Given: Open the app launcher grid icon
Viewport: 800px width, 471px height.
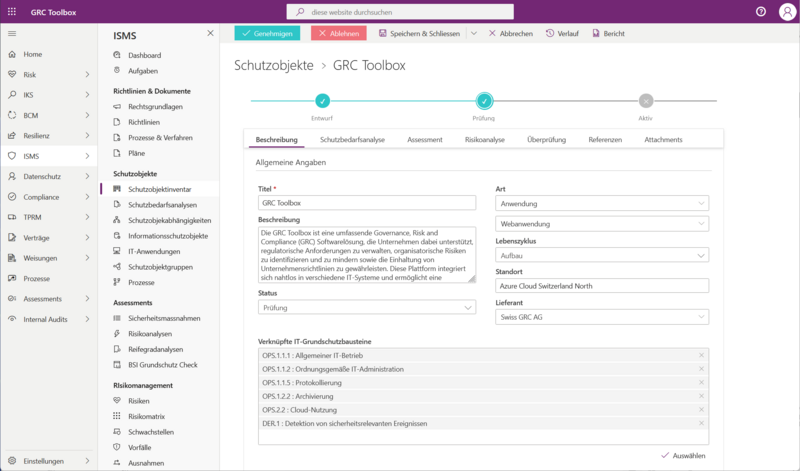Looking at the screenshot, I should click(12, 11).
